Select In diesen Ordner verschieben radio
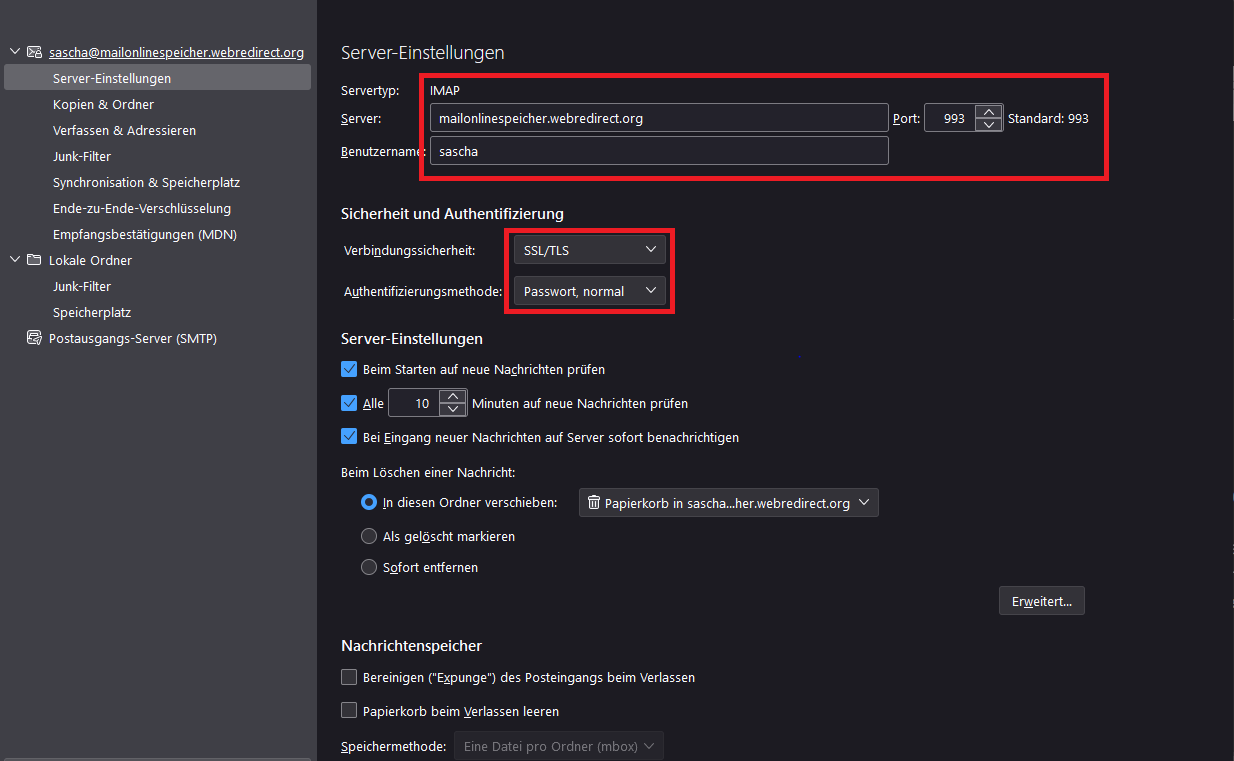The image size is (1234, 761). 369,503
